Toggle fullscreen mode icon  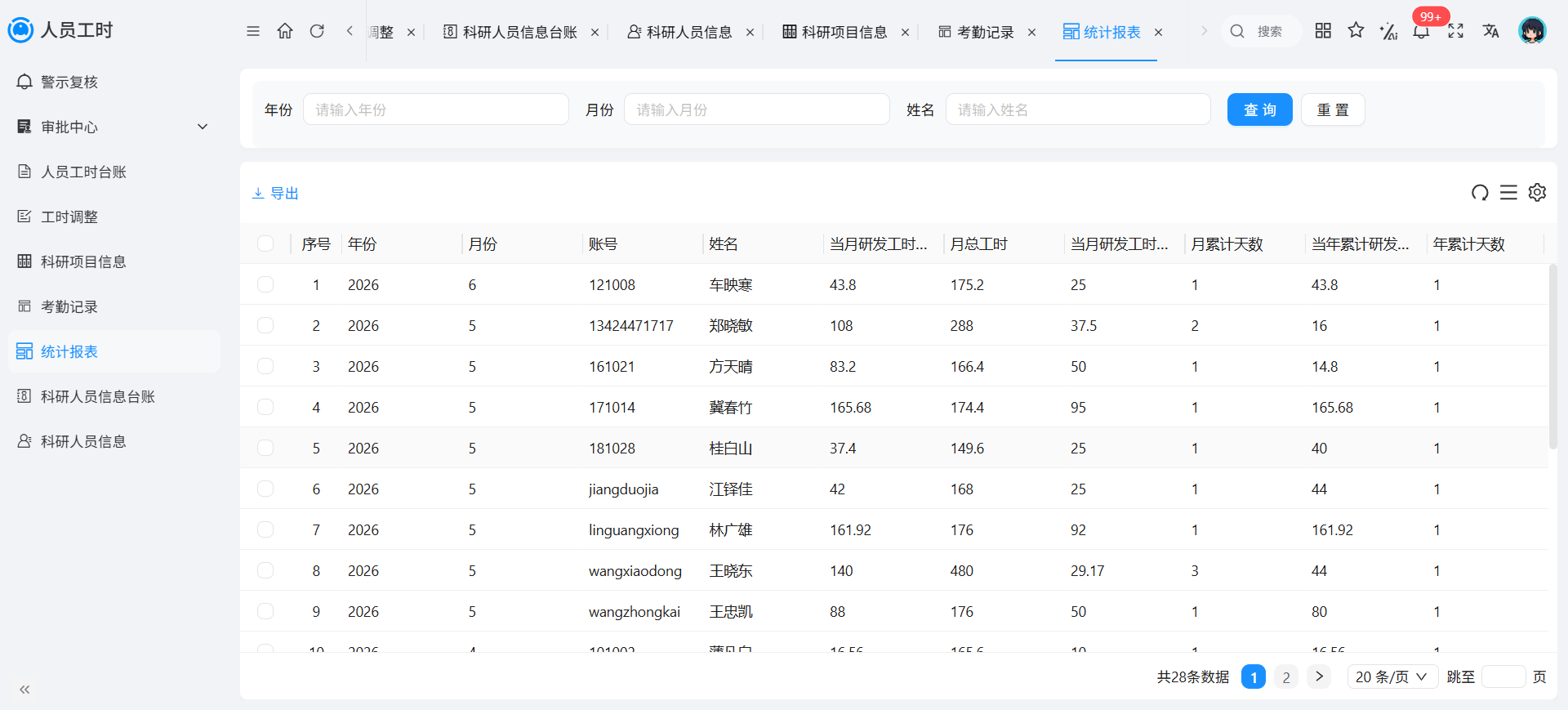(1455, 31)
